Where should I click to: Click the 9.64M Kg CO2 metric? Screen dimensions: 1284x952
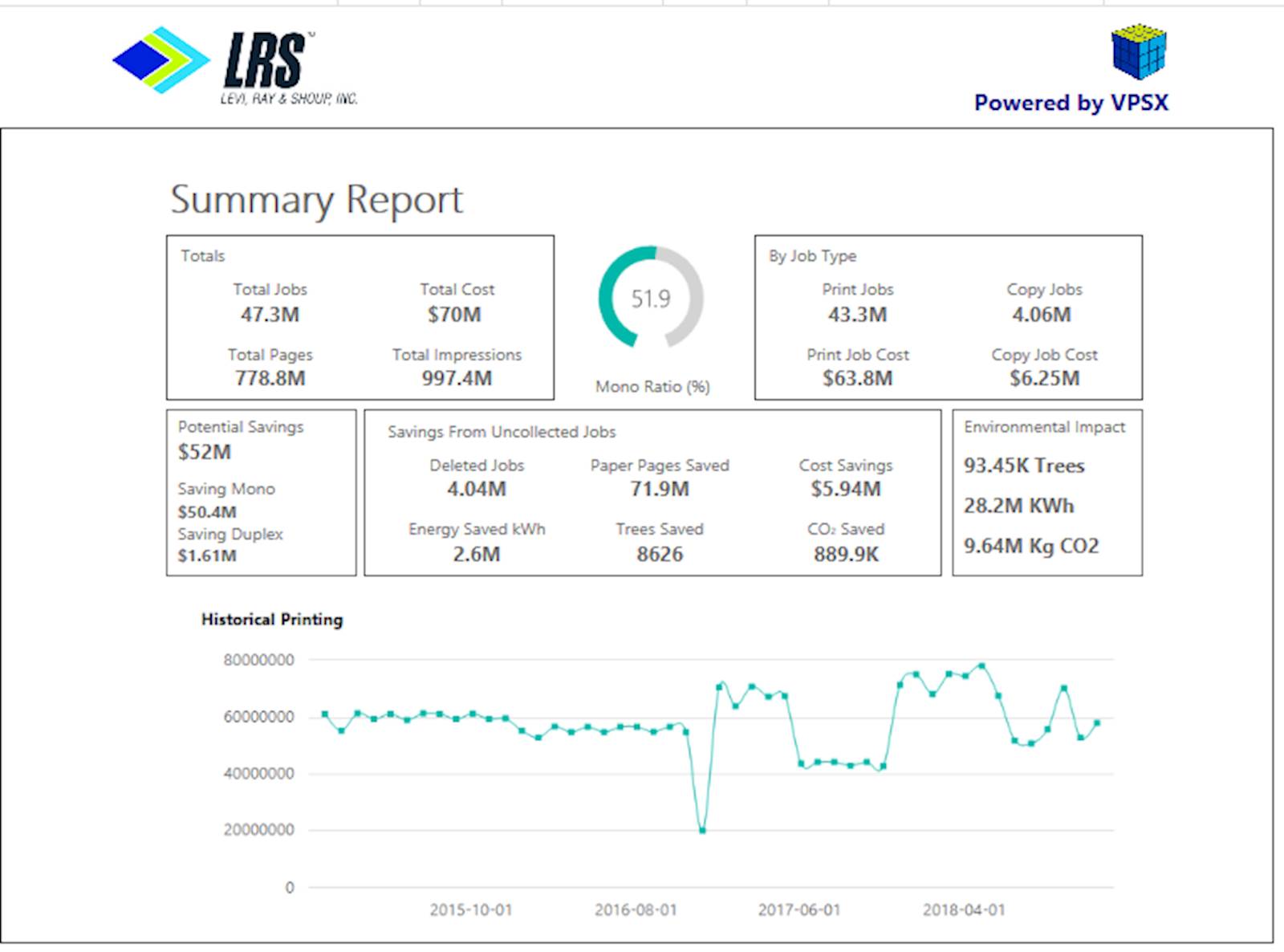1030,546
